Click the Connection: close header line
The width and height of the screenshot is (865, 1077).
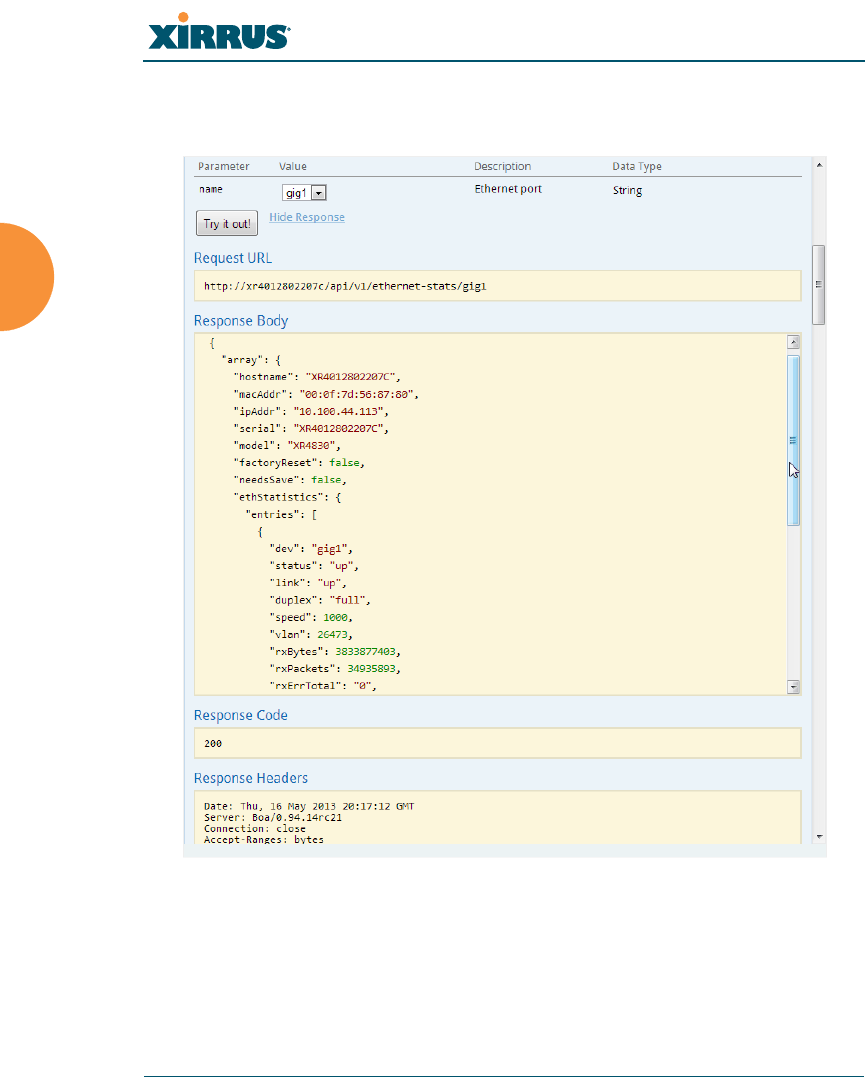point(255,828)
